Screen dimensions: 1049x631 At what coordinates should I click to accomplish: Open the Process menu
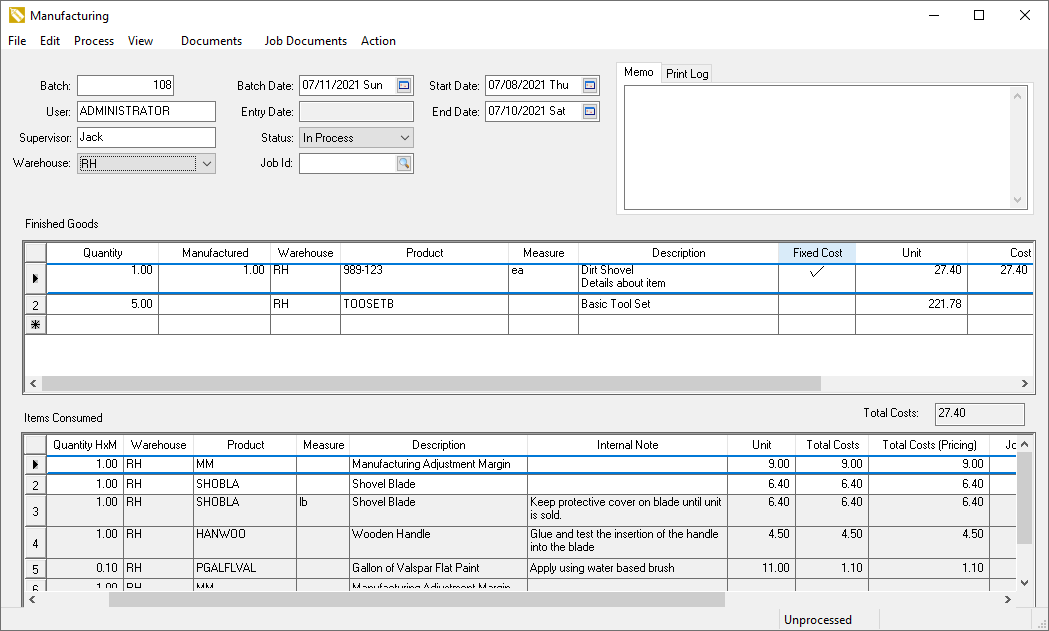[94, 41]
